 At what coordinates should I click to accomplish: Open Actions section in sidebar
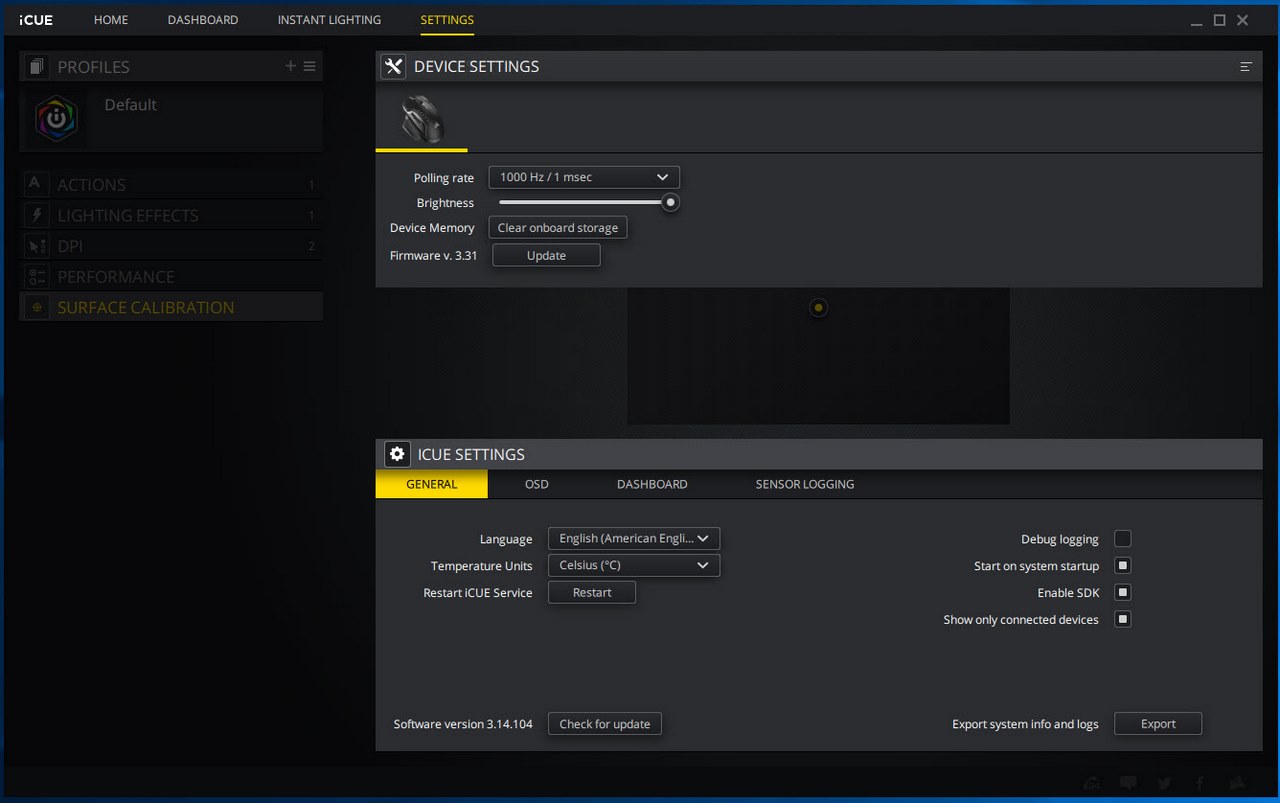click(x=171, y=185)
